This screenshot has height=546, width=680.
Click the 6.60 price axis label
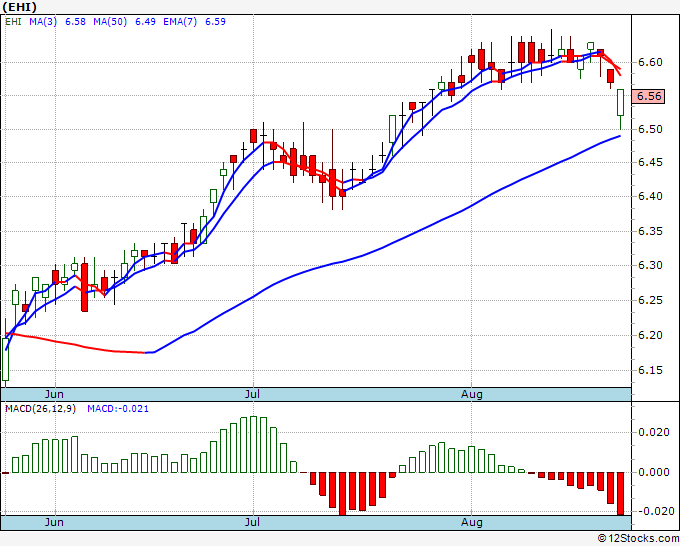coord(650,62)
